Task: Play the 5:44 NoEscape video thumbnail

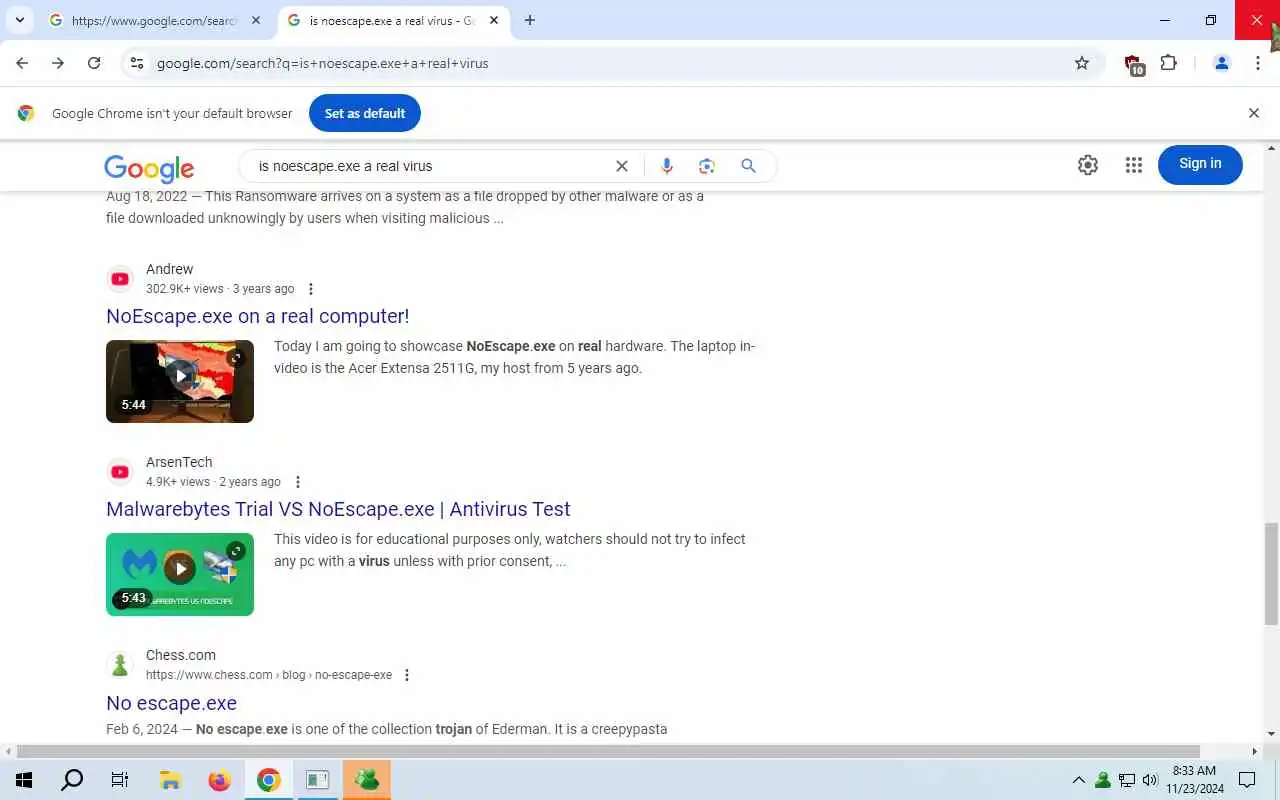Action: (x=180, y=381)
